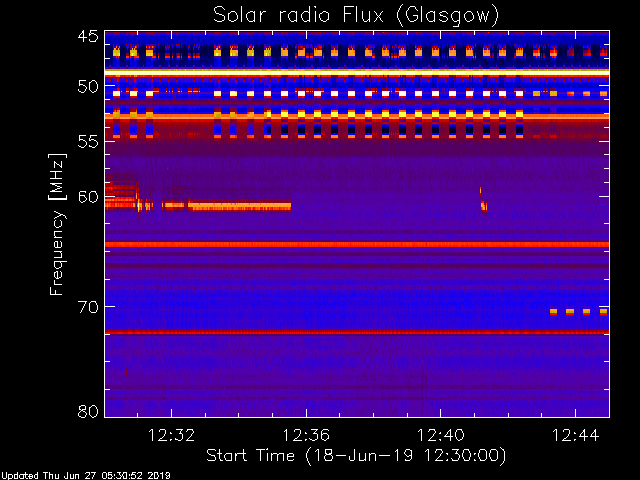Click the 12:36 time axis label
This screenshot has width=640, height=480.
(306, 435)
